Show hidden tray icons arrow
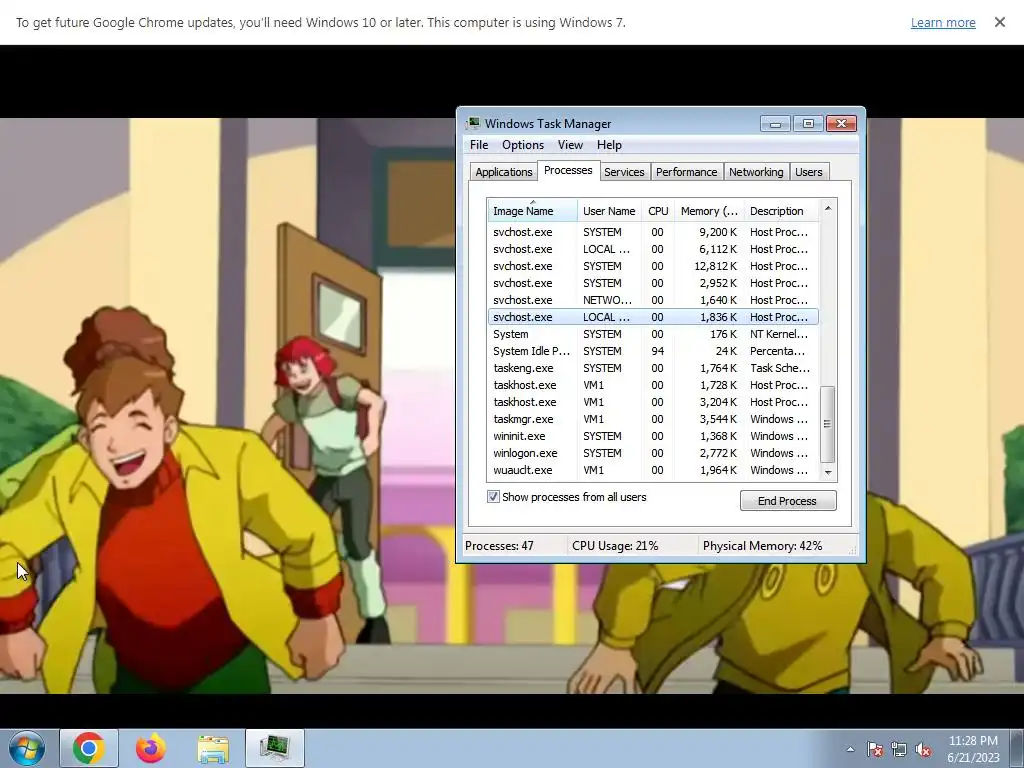The width and height of the screenshot is (1024, 768). point(850,749)
